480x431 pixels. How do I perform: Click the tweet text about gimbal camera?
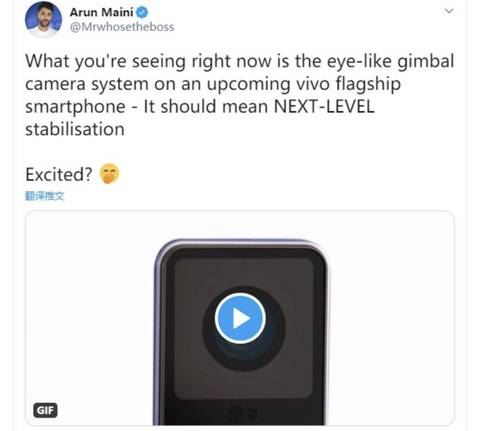(x=239, y=95)
